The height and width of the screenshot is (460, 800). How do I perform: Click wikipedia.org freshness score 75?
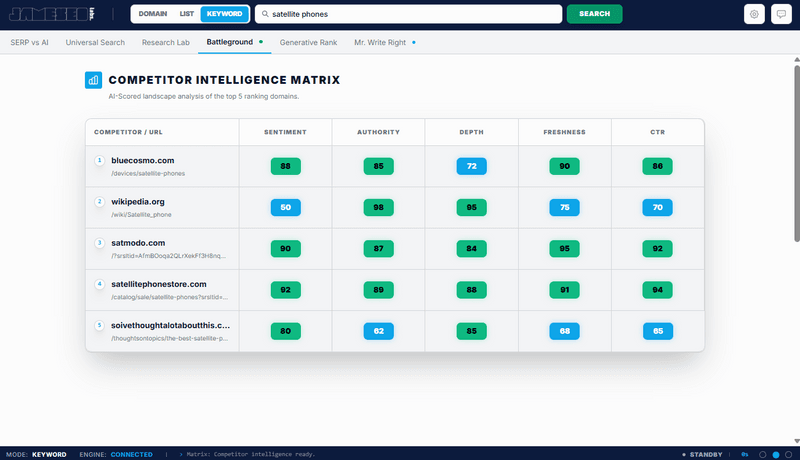[564, 208]
